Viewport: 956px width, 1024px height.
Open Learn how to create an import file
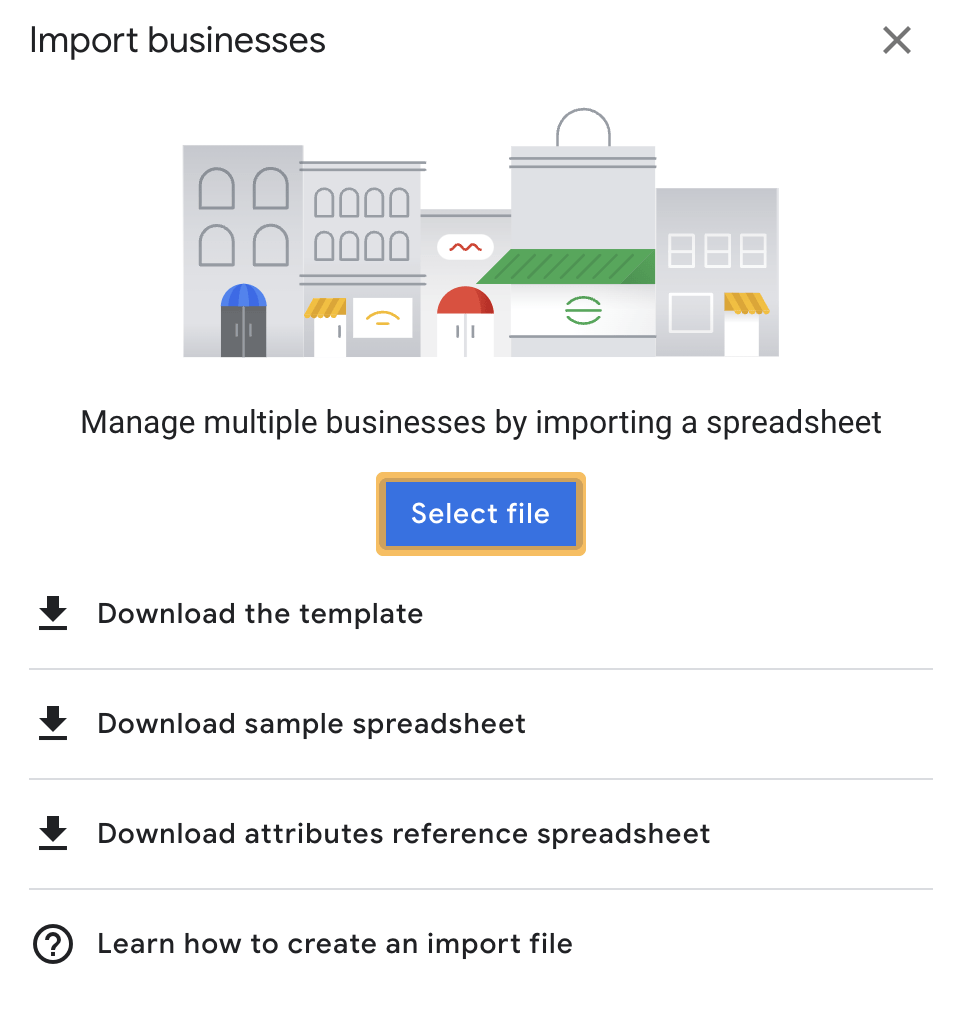pos(335,943)
